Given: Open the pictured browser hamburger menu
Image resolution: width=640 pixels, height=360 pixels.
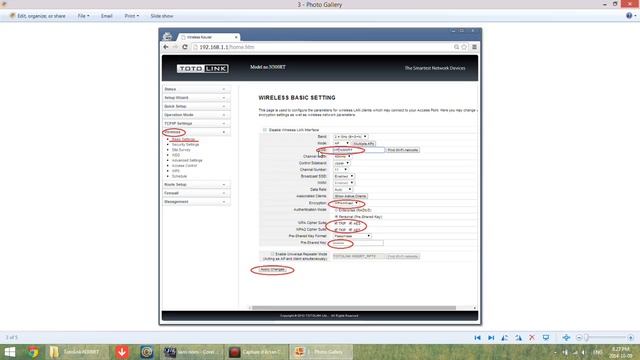Looking at the screenshot, I should click(474, 47).
